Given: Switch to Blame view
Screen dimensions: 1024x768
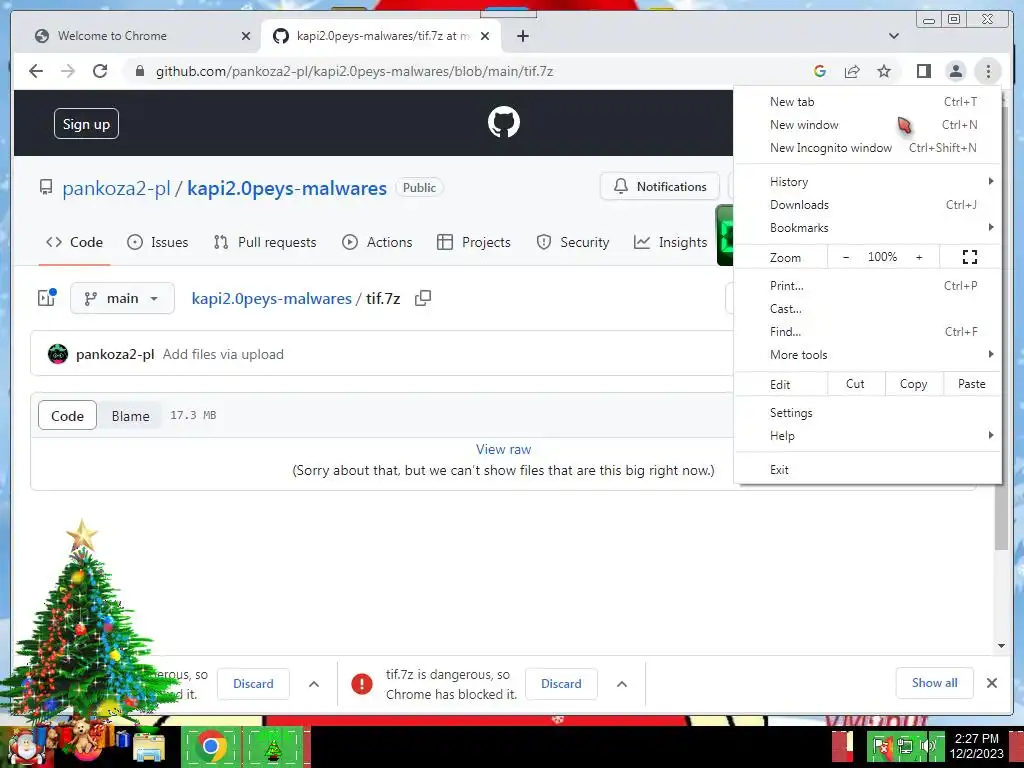Looking at the screenshot, I should 131,416.
